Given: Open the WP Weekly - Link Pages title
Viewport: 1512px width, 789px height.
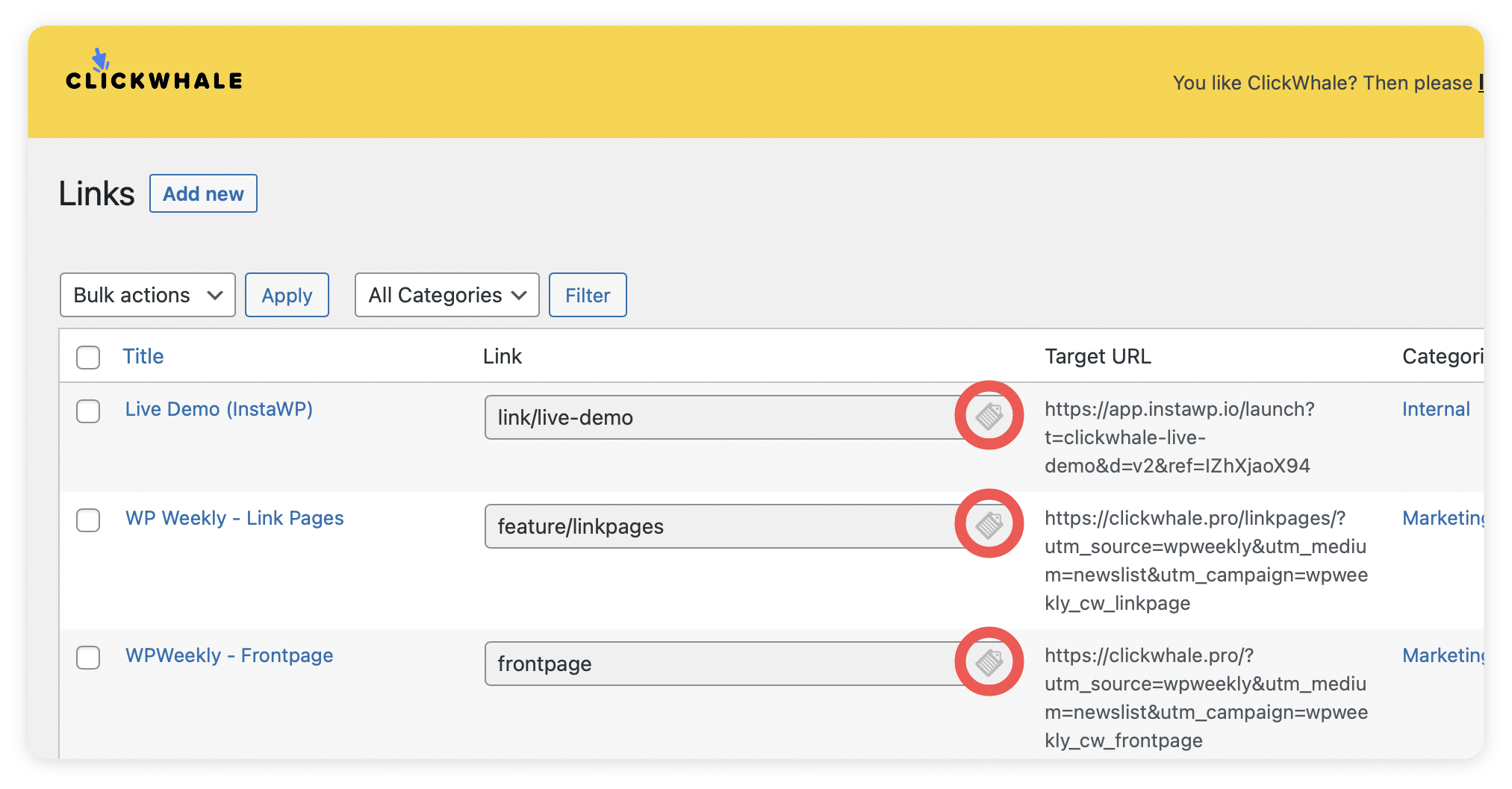Looking at the screenshot, I should (x=234, y=518).
